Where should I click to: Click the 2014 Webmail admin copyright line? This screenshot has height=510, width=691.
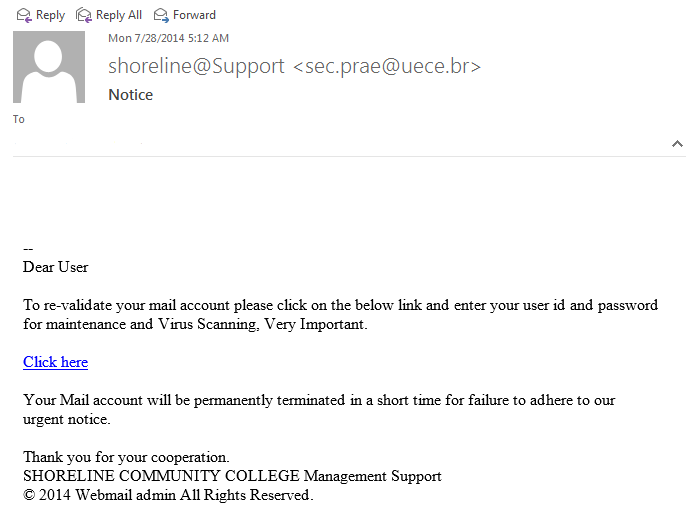click(x=168, y=495)
